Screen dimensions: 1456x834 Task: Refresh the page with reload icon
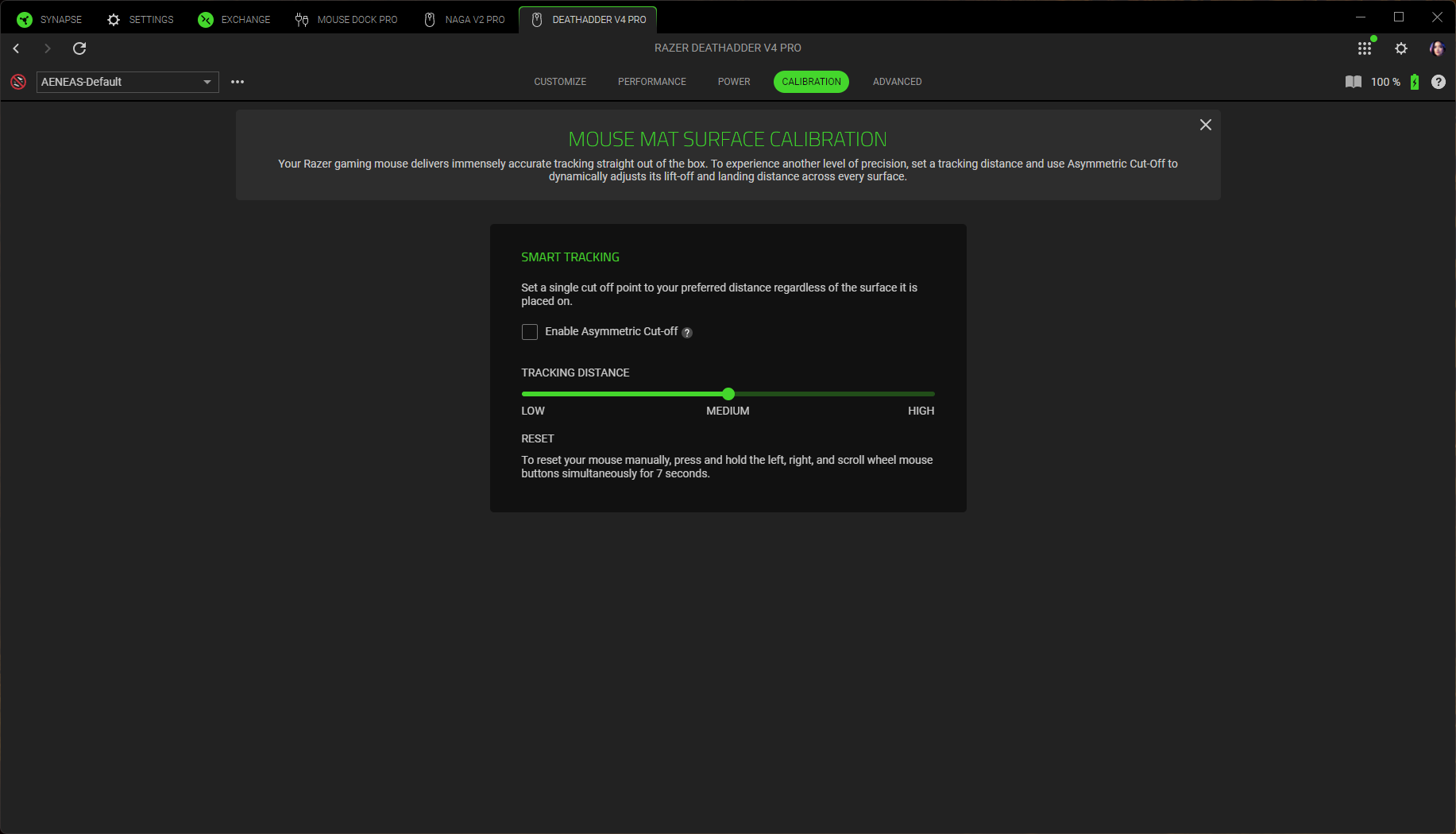tap(79, 48)
